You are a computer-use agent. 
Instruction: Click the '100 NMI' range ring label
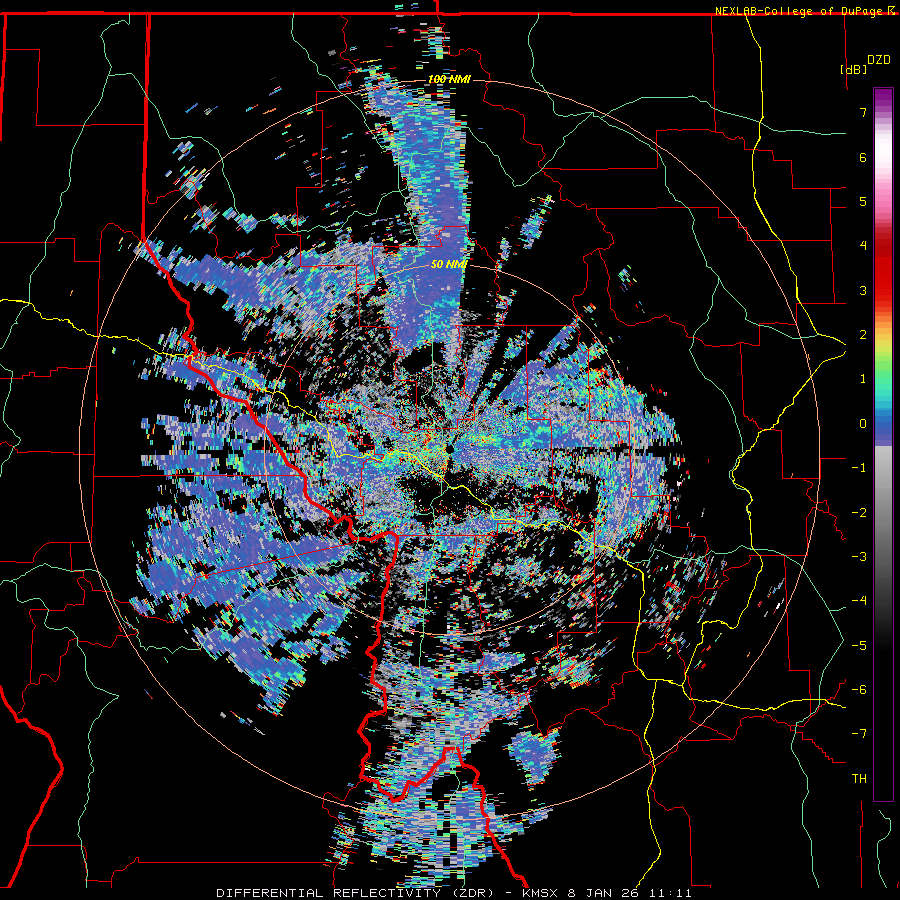pyautogui.click(x=449, y=79)
